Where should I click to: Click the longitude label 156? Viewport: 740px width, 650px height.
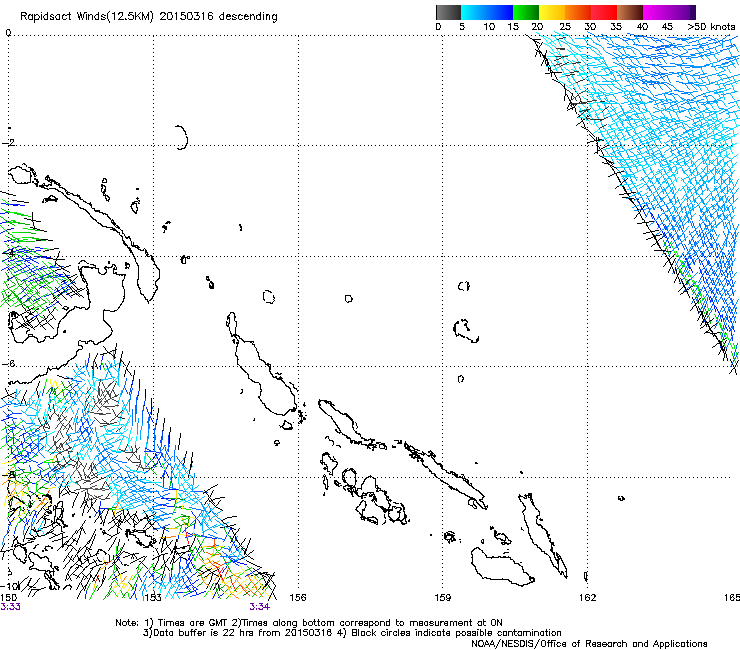(298, 598)
